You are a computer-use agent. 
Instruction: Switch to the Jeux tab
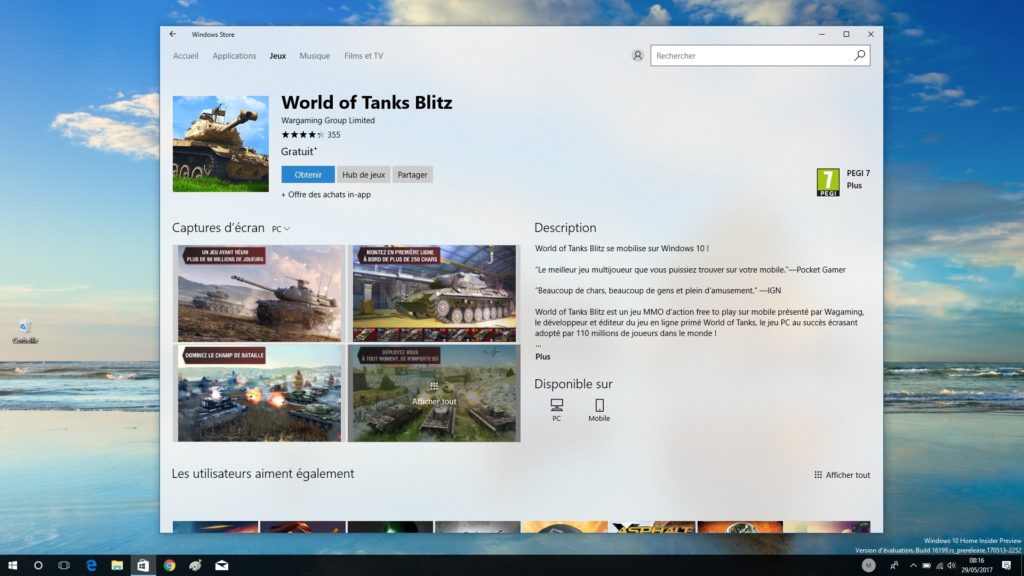click(x=278, y=56)
